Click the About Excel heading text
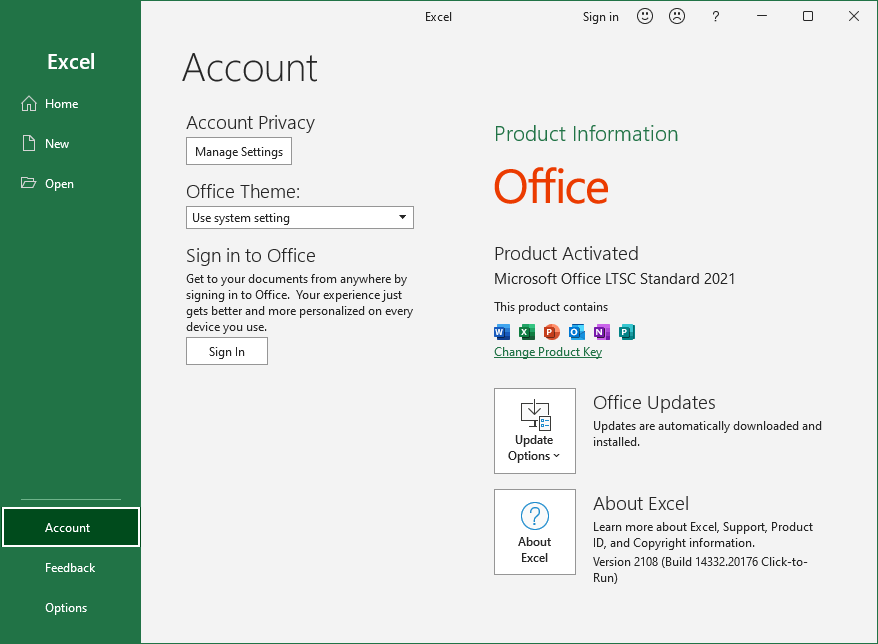 point(641,503)
